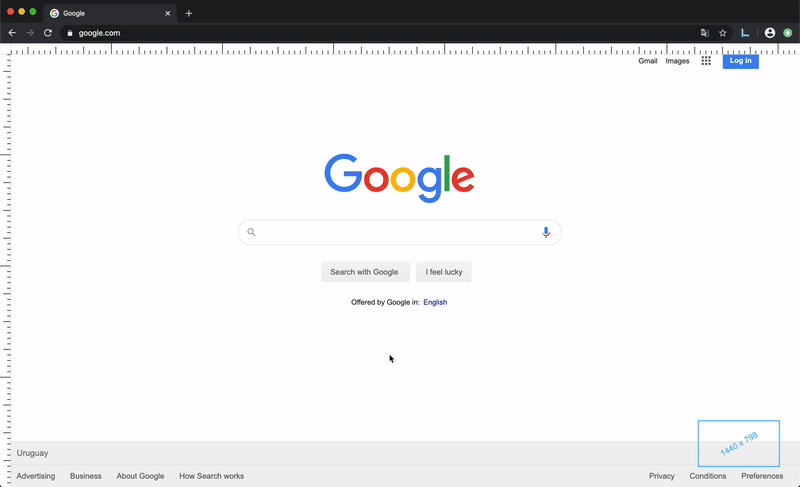Click the Search with Google button
800x487 pixels.
pos(365,272)
